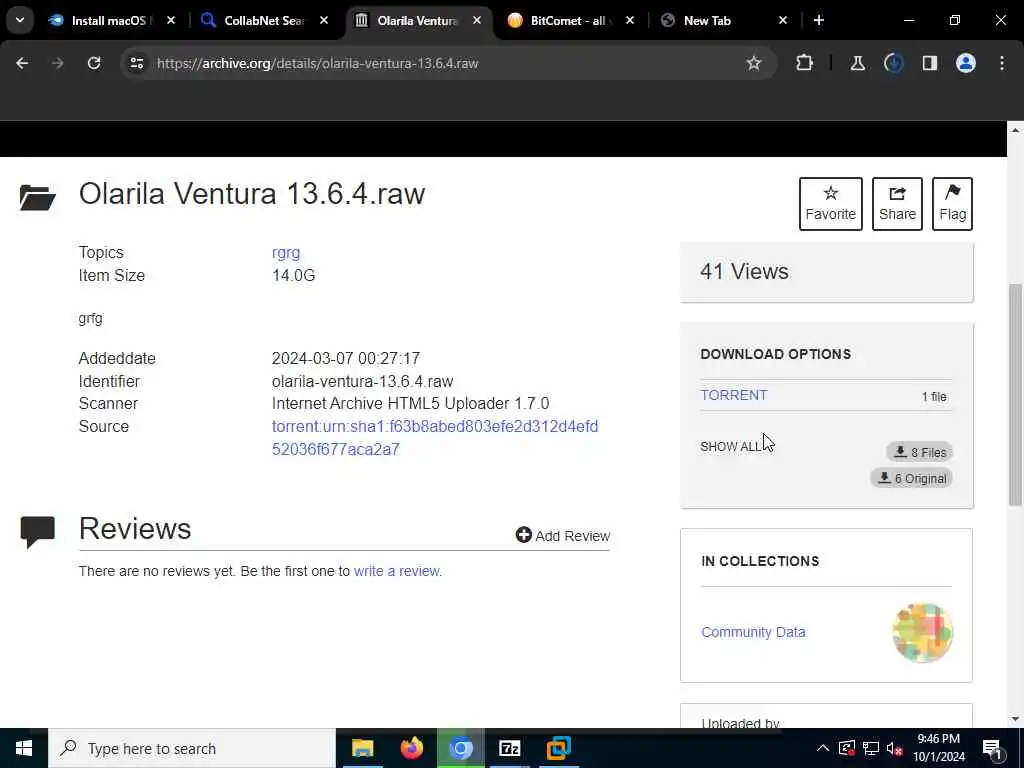Click the scrollbar down arrow
The width and height of the screenshot is (1024, 768).
click(x=1015, y=718)
